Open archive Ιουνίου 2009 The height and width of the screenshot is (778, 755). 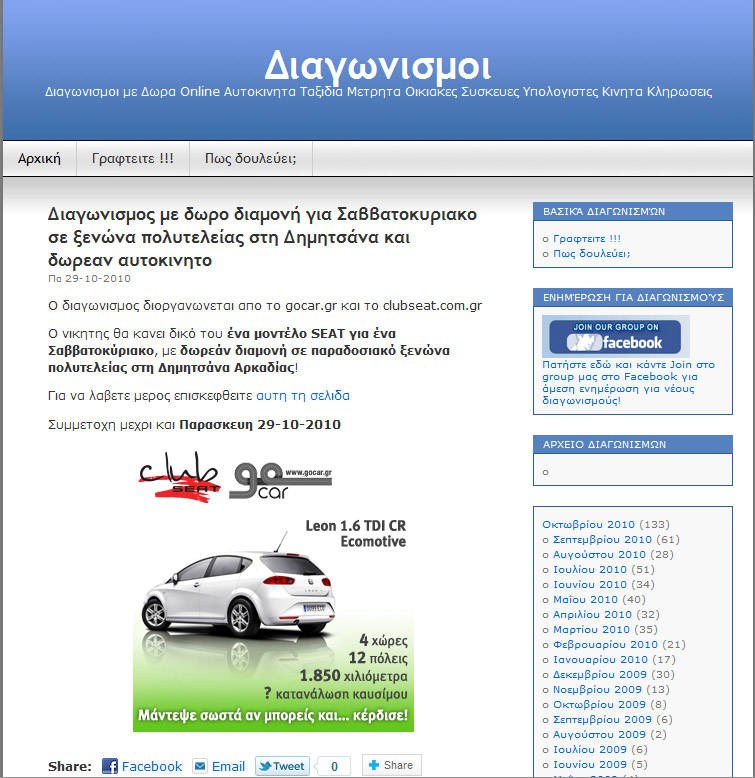(590, 765)
